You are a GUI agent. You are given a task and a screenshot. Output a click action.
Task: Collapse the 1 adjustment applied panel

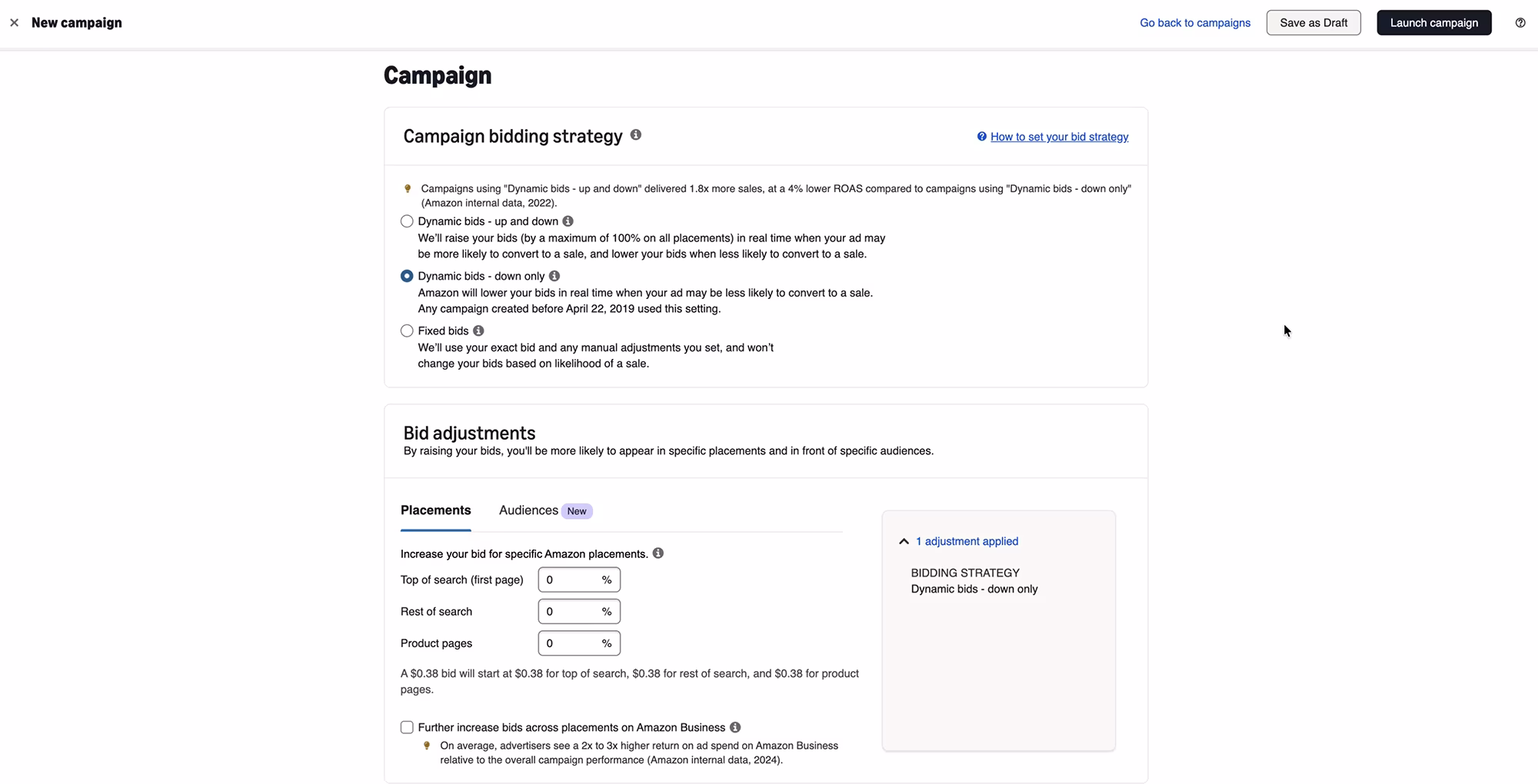pyautogui.click(x=904, y=541)
